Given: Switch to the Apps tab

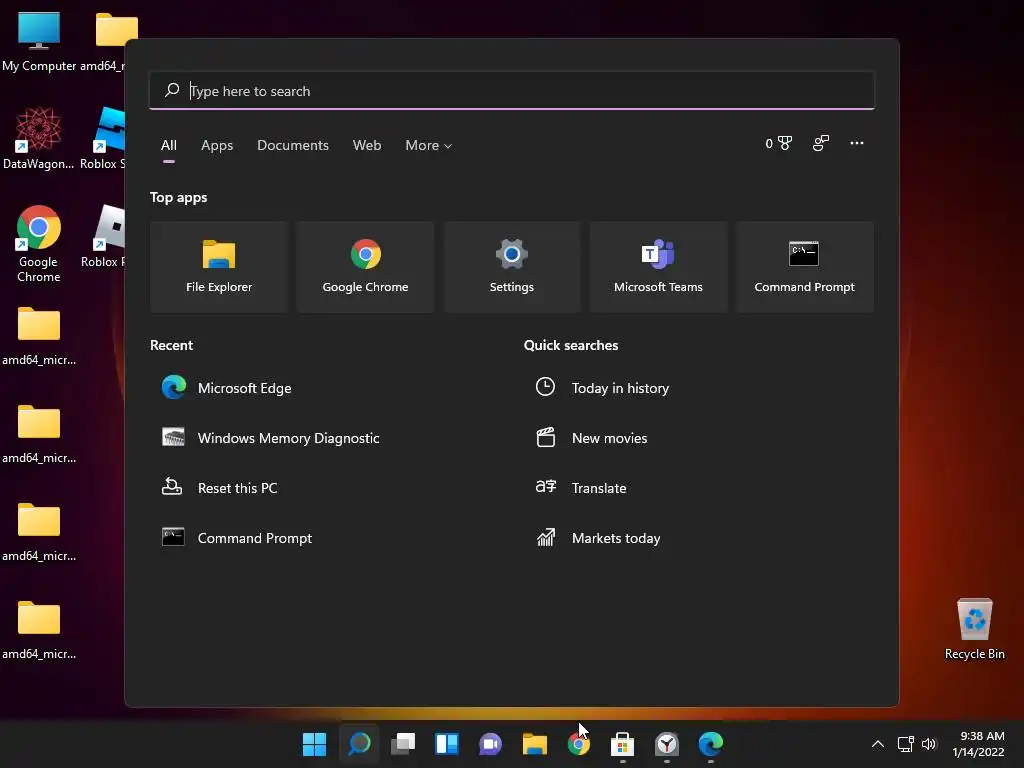Looking at the screenshot, I should pos(217,146).
